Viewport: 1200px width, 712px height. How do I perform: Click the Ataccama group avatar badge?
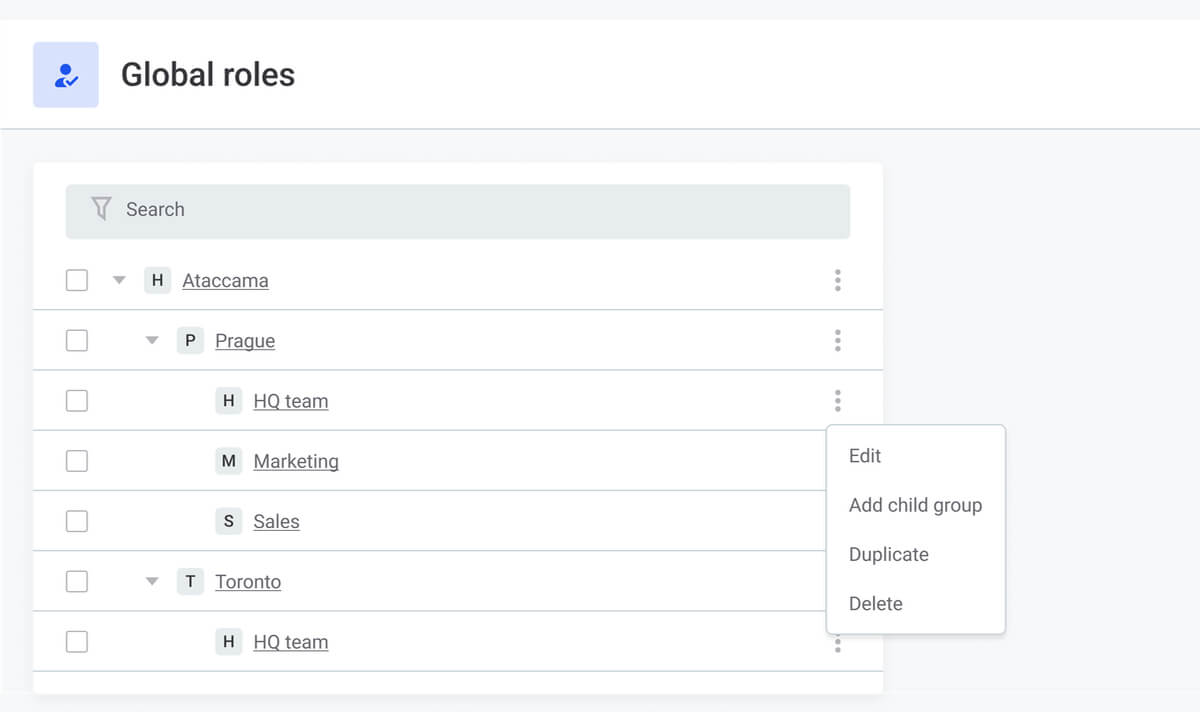[x=157, y=280]
